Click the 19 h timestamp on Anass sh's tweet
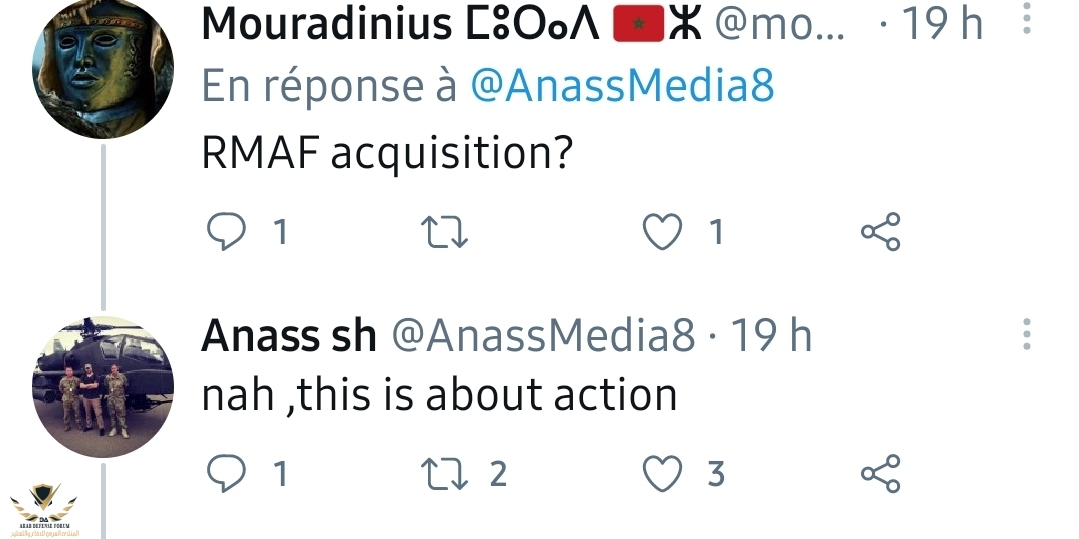The height and width of the screenshot is (539, 1079). (771, 337)
